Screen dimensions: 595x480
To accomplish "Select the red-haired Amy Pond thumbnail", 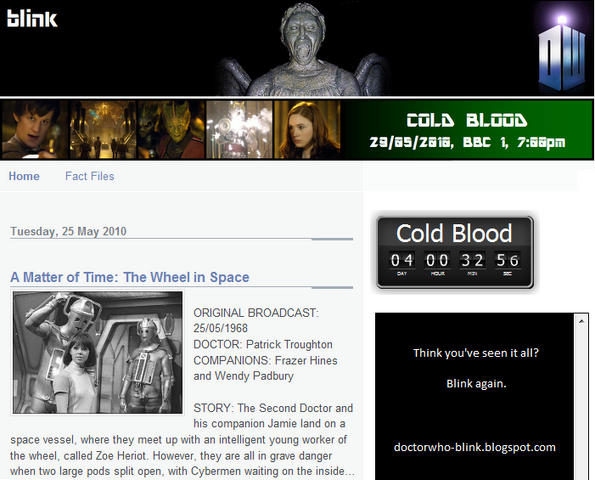I will [307, 129].
